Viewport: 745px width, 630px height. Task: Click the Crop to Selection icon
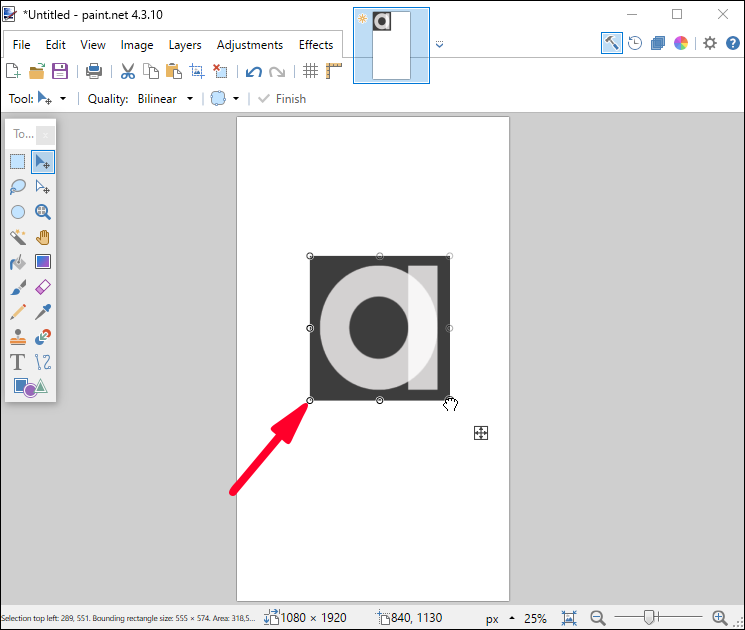pos(197,71)
